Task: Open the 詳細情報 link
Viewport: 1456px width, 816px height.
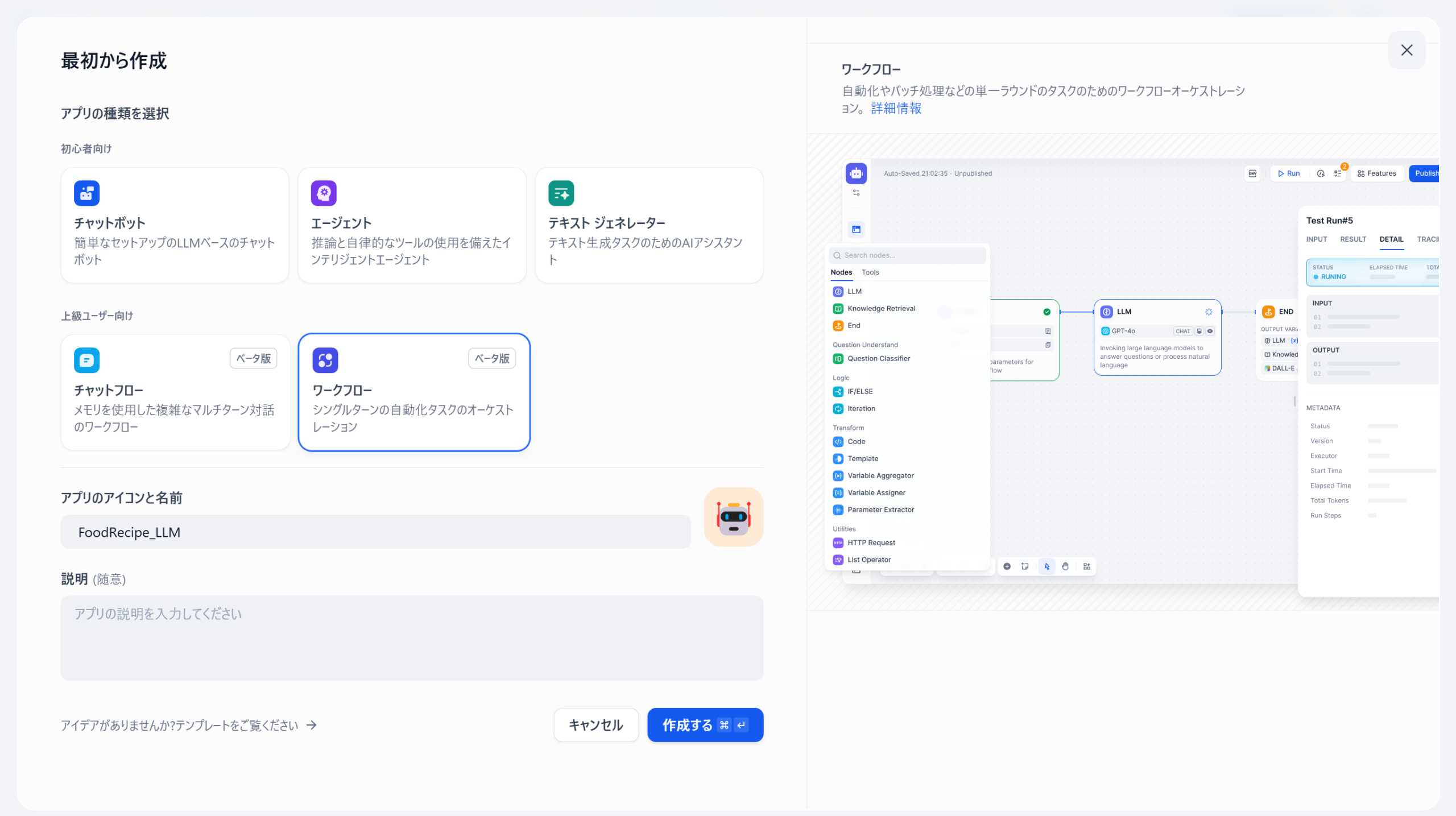Action: click(x=896, y=109)
